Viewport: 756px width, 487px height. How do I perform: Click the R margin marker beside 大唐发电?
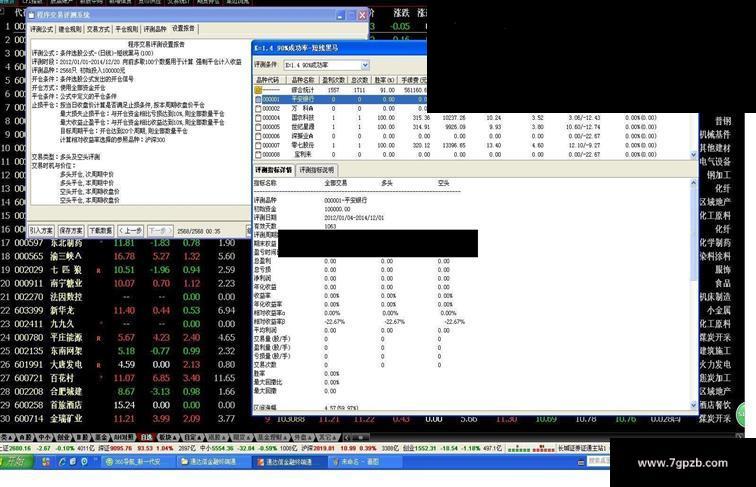pos(98,365)
